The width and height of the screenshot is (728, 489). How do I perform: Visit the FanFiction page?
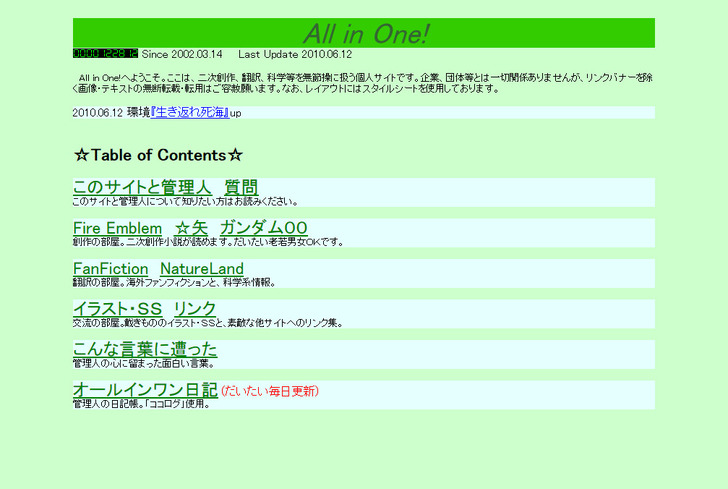pyautogui.click(x=110, y=269)
